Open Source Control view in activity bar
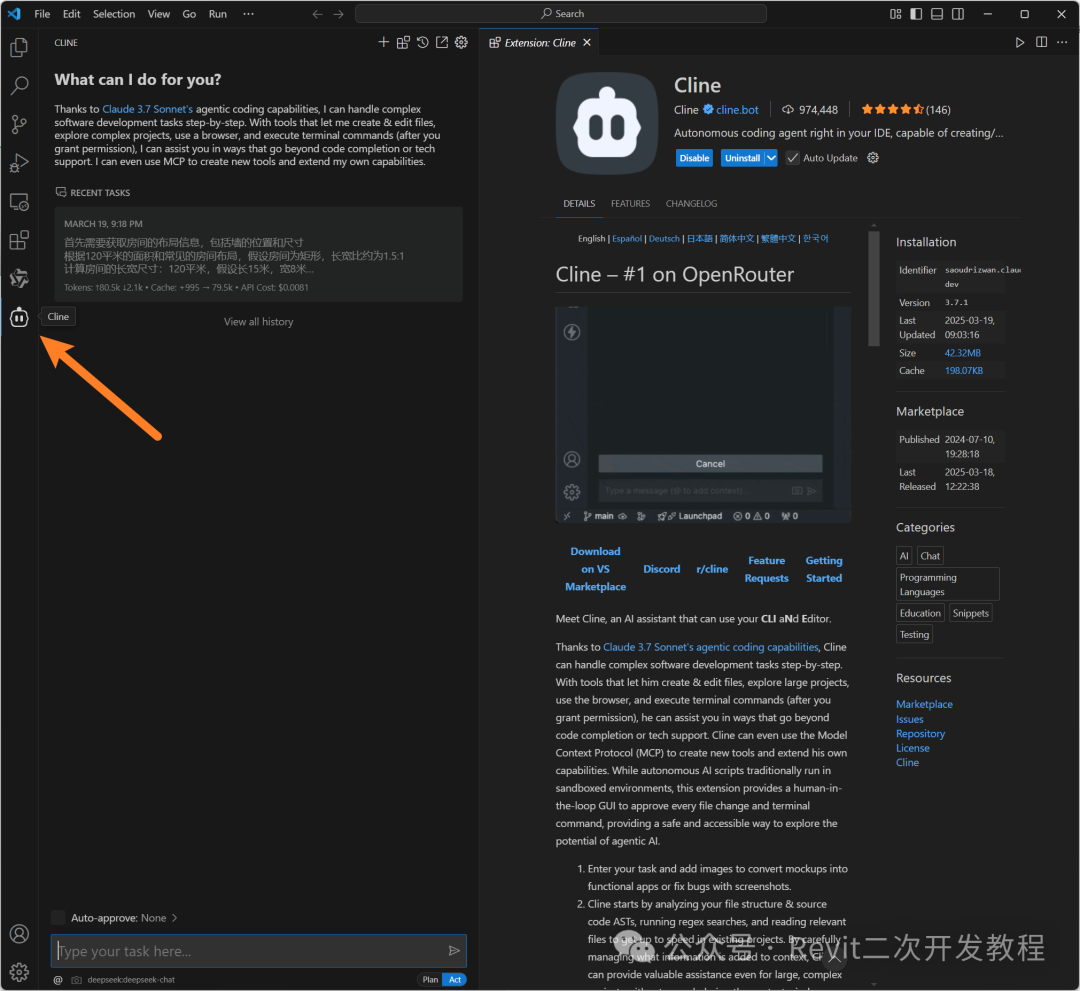 (x=19, y=125)
